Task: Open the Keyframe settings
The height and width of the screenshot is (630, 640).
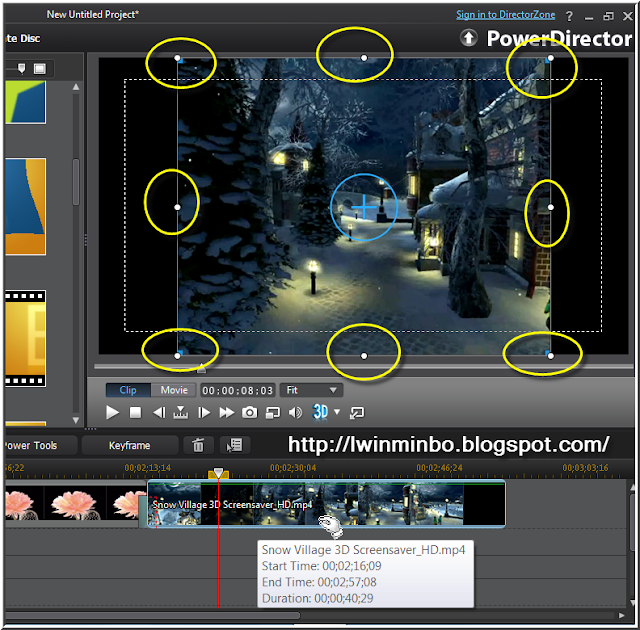Action: click(130, 445)
